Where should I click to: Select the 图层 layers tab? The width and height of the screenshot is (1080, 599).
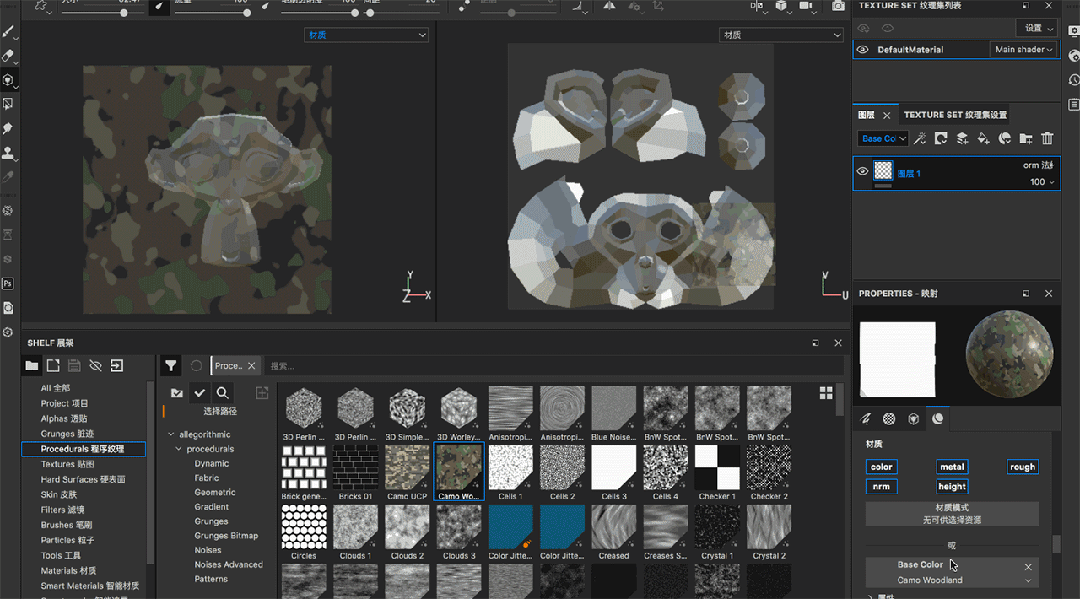(x=866, y=115)
